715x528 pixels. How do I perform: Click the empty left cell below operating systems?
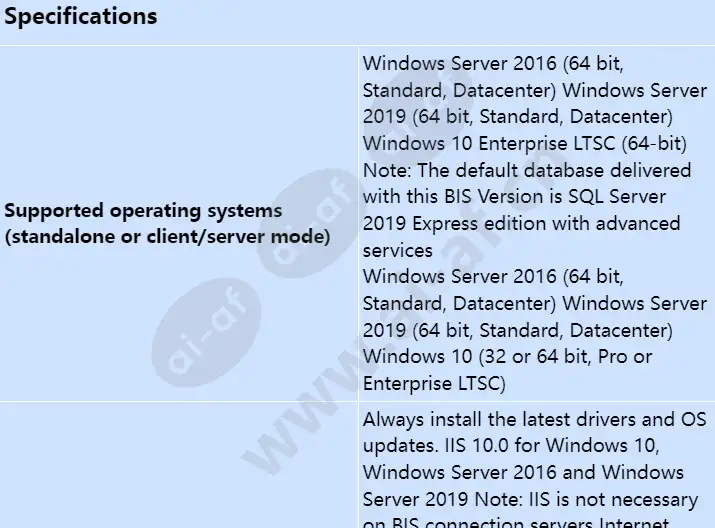179,465
